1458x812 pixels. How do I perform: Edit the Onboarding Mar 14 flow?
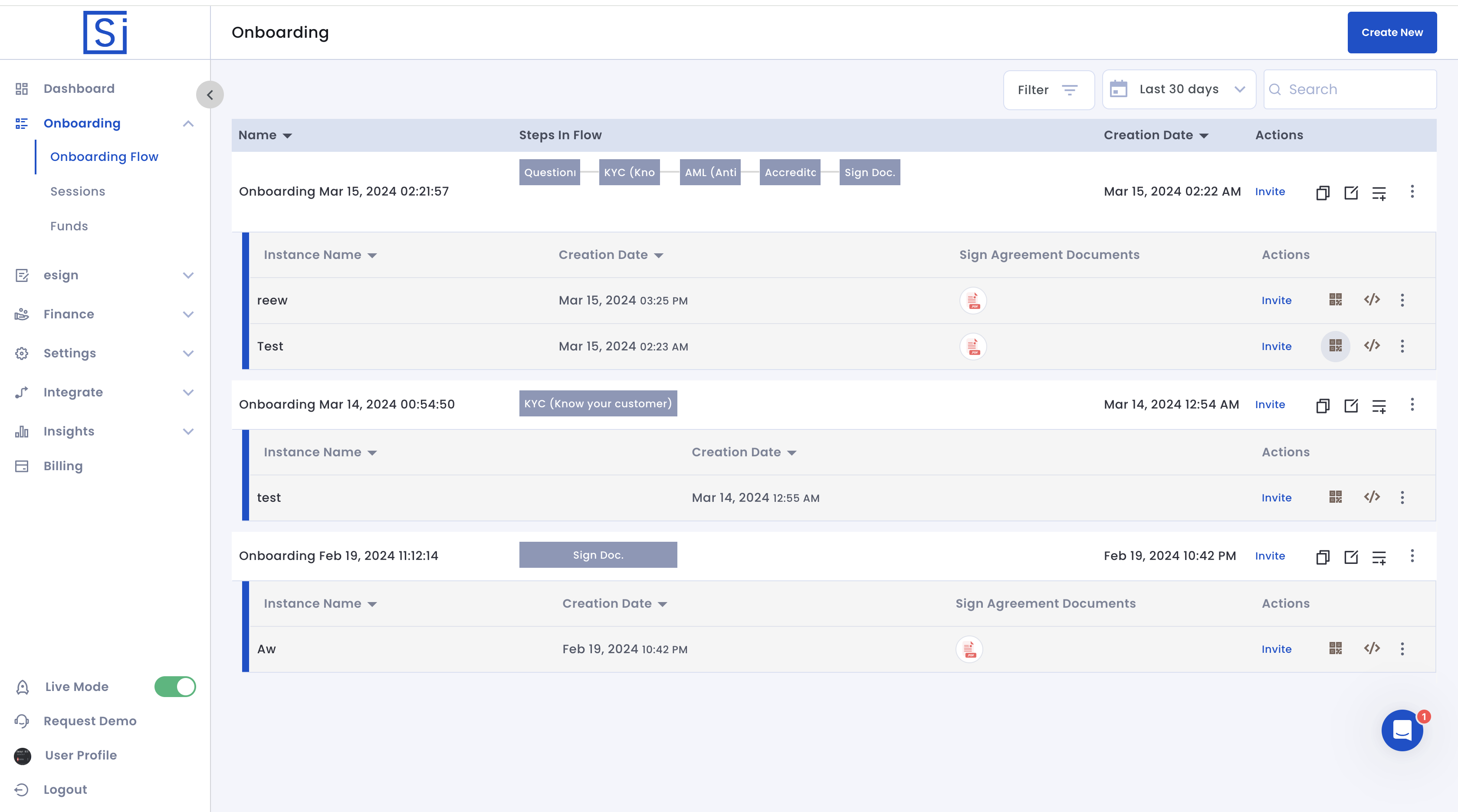click(1350, 405)
